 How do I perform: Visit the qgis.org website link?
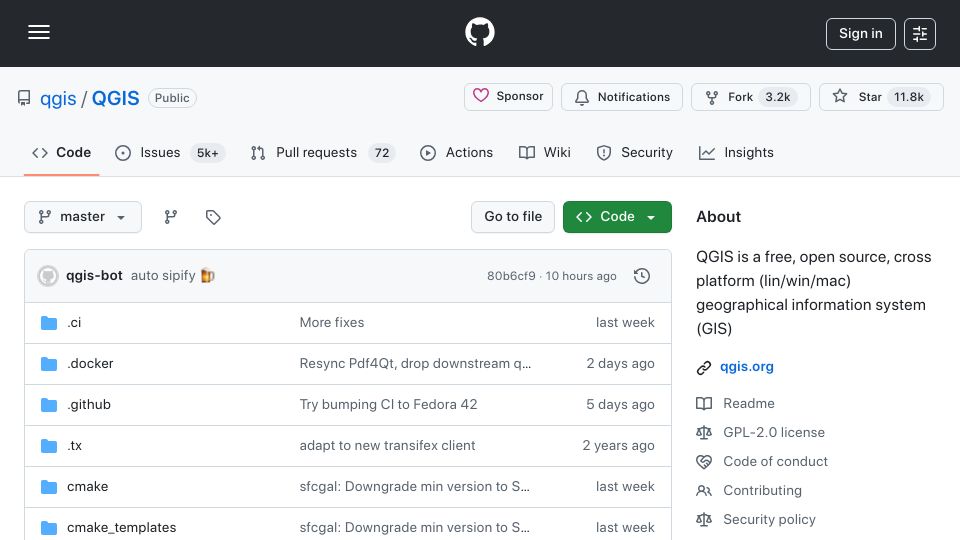pyautogui.click(x=746, y=367)
